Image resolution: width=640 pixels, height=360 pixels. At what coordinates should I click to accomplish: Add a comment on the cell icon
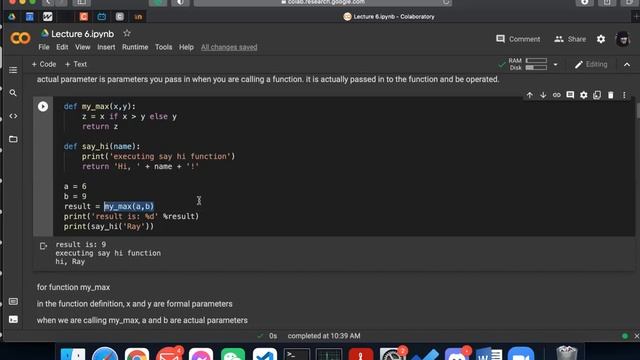(570, 95)
